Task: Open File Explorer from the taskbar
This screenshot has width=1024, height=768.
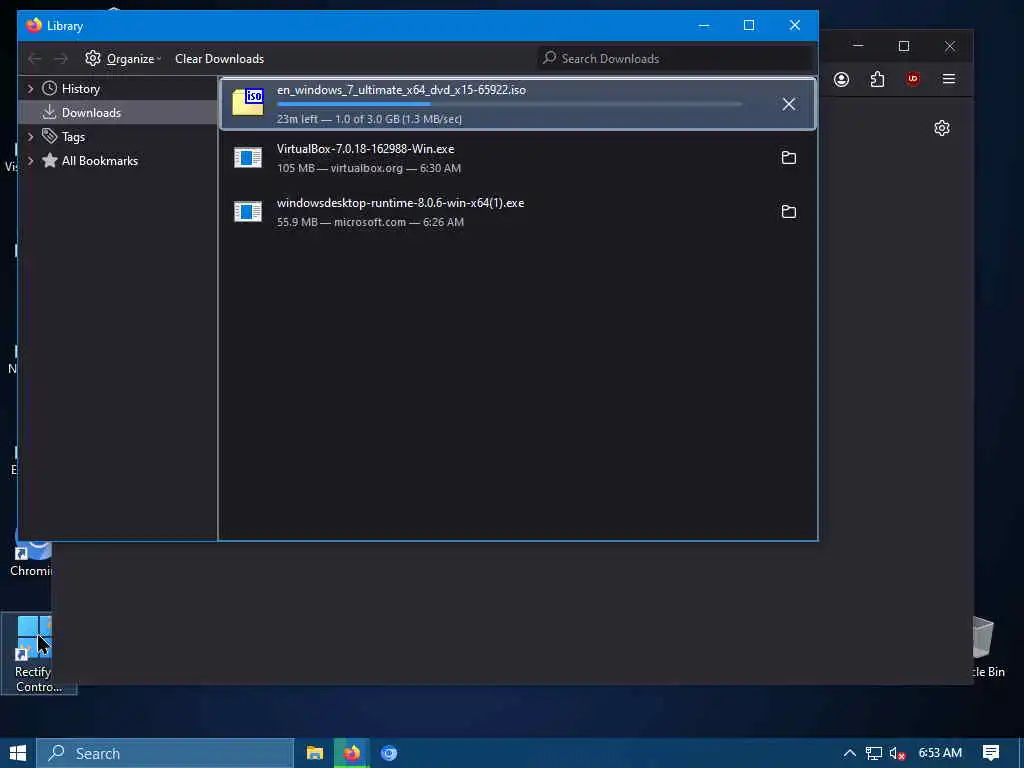Action: click(315, 753)
